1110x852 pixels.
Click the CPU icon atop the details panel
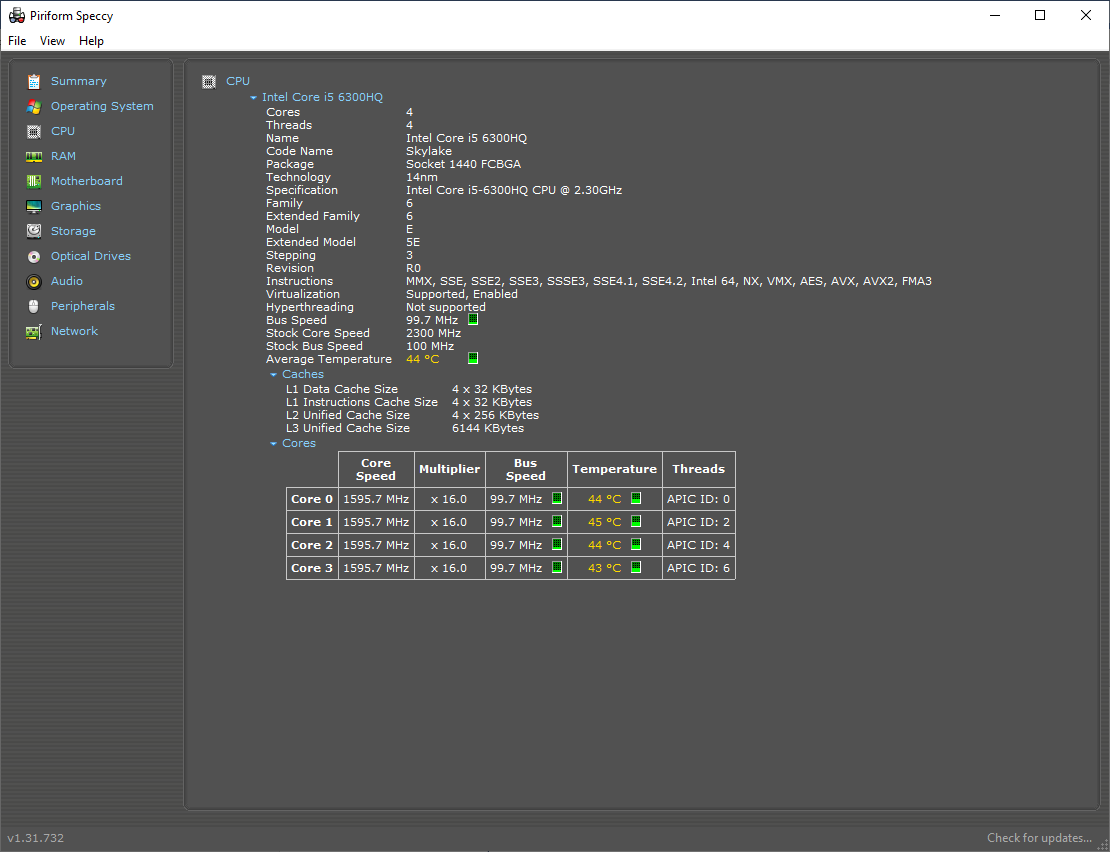pos(209,81)
